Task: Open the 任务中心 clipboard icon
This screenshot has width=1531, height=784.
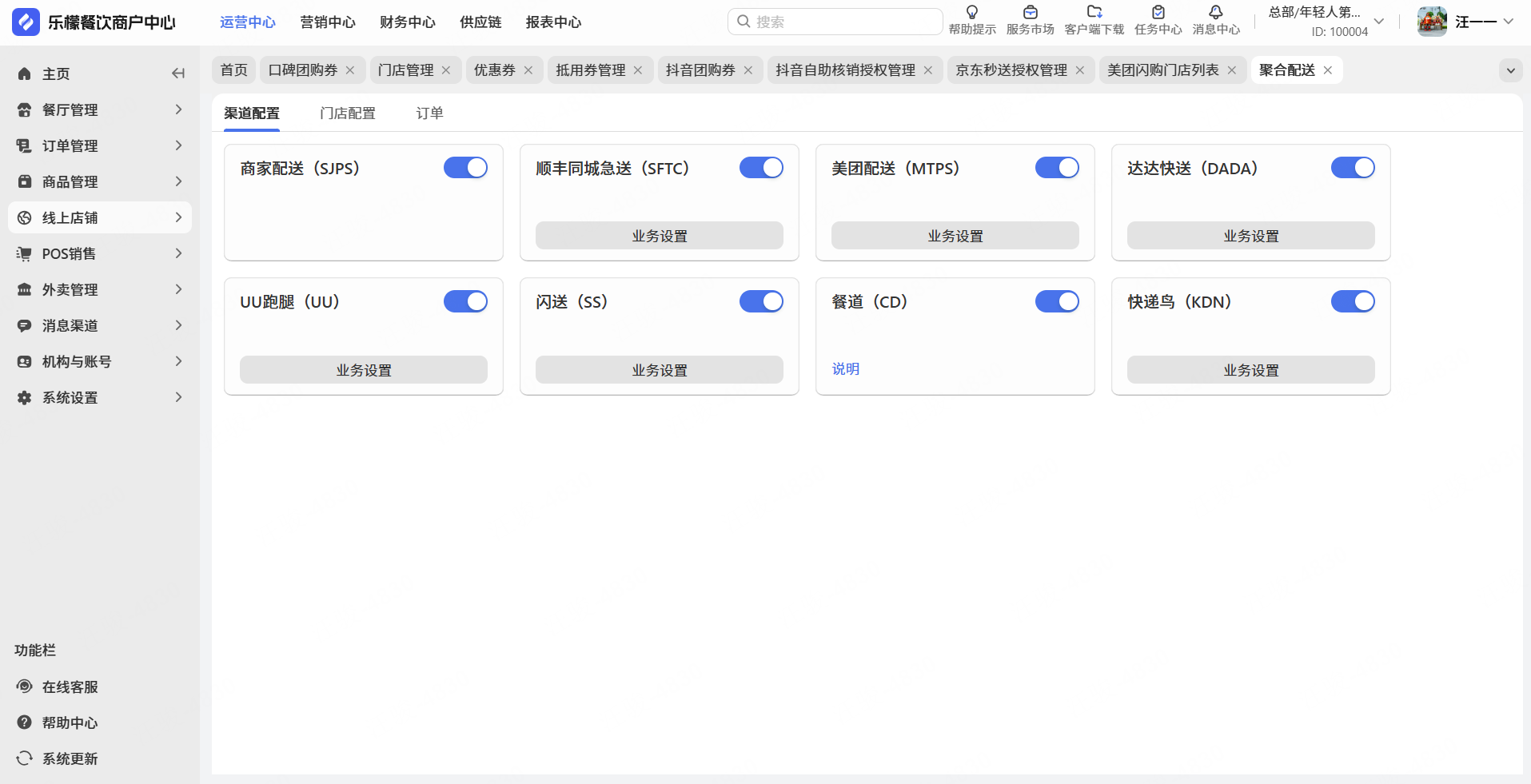Action: [1158, 13]
